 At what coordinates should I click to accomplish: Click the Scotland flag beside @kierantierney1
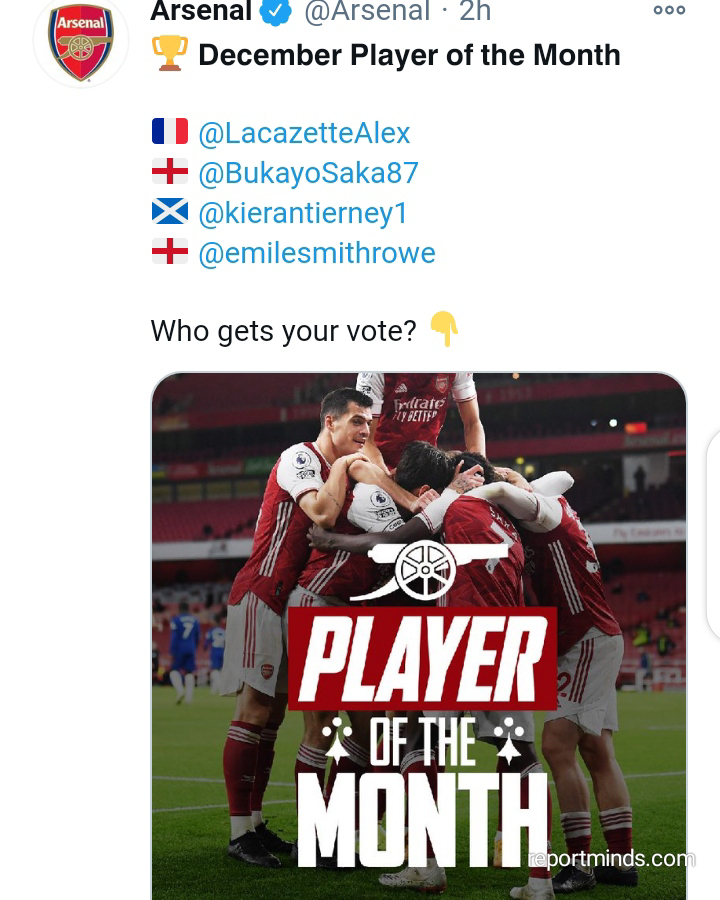pyautogui.click(x=170, y=212)
